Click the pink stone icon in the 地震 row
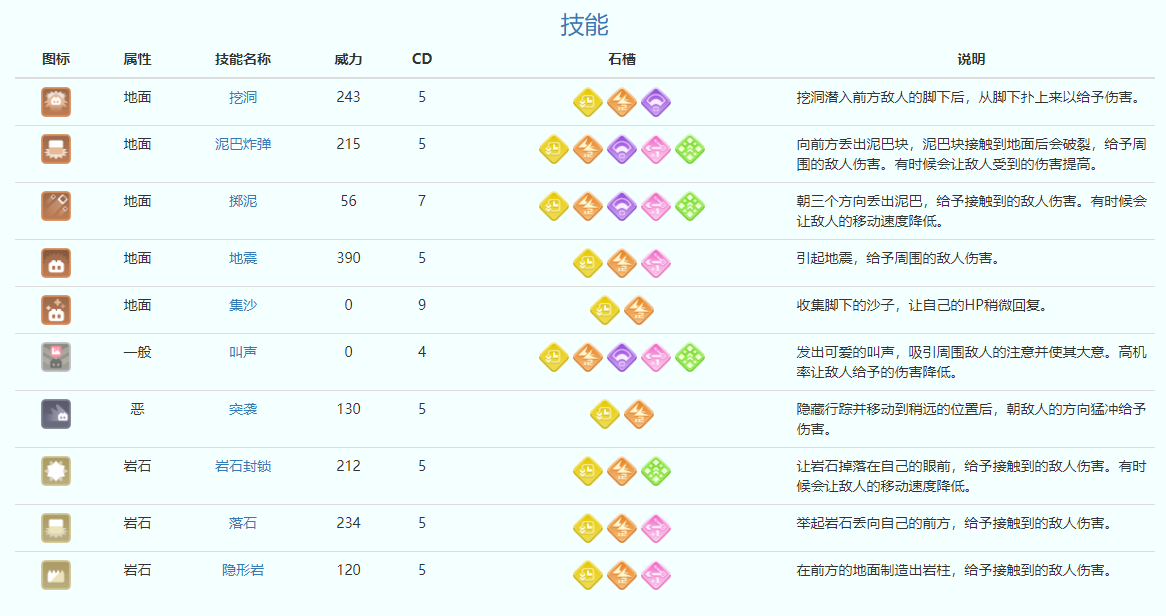Screen dimensions: 1166x616 [656, 263]
